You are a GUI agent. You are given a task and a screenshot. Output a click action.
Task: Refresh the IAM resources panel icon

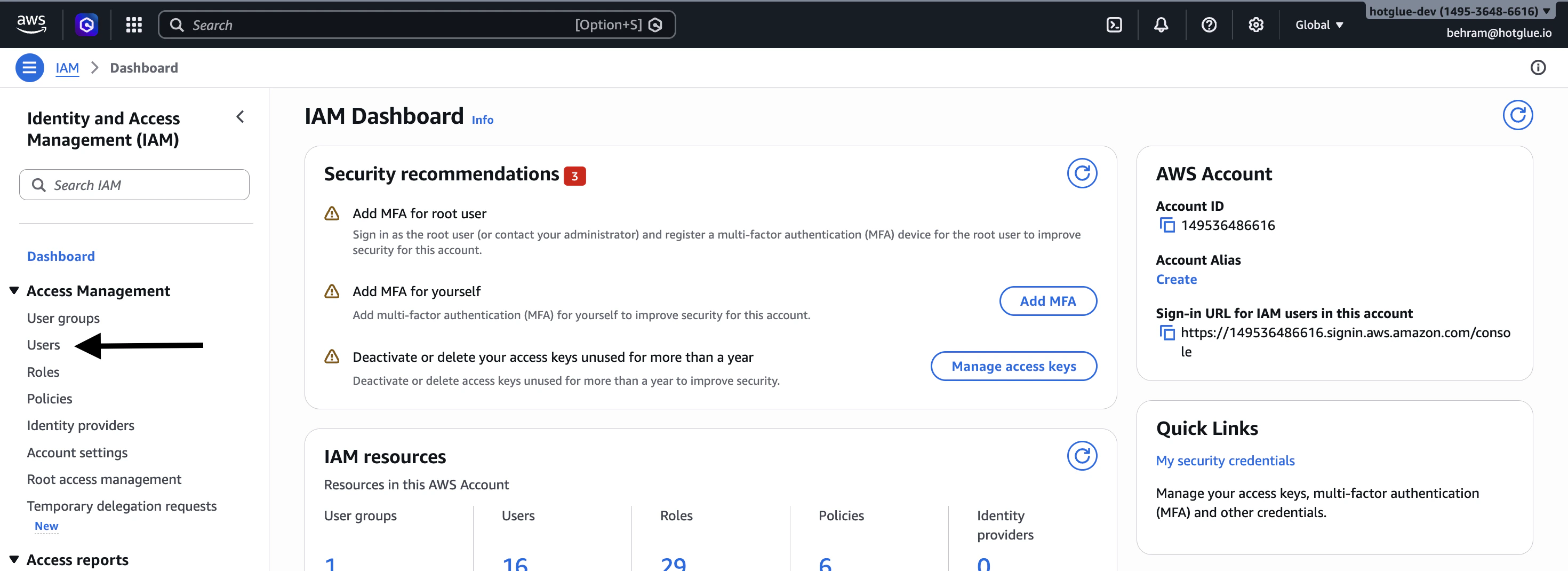1082,456
